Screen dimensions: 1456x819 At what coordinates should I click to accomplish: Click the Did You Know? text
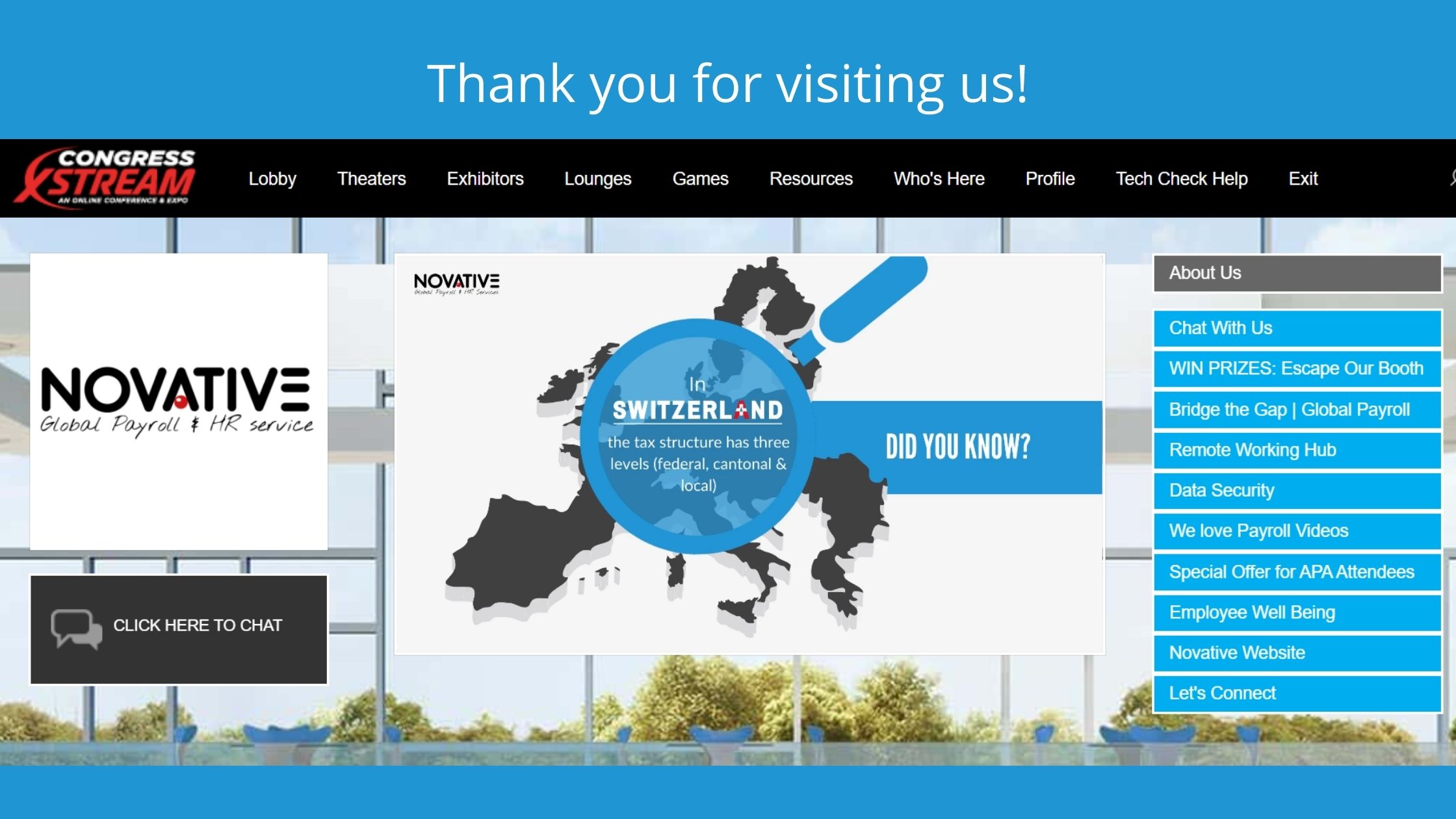point(957,447)
